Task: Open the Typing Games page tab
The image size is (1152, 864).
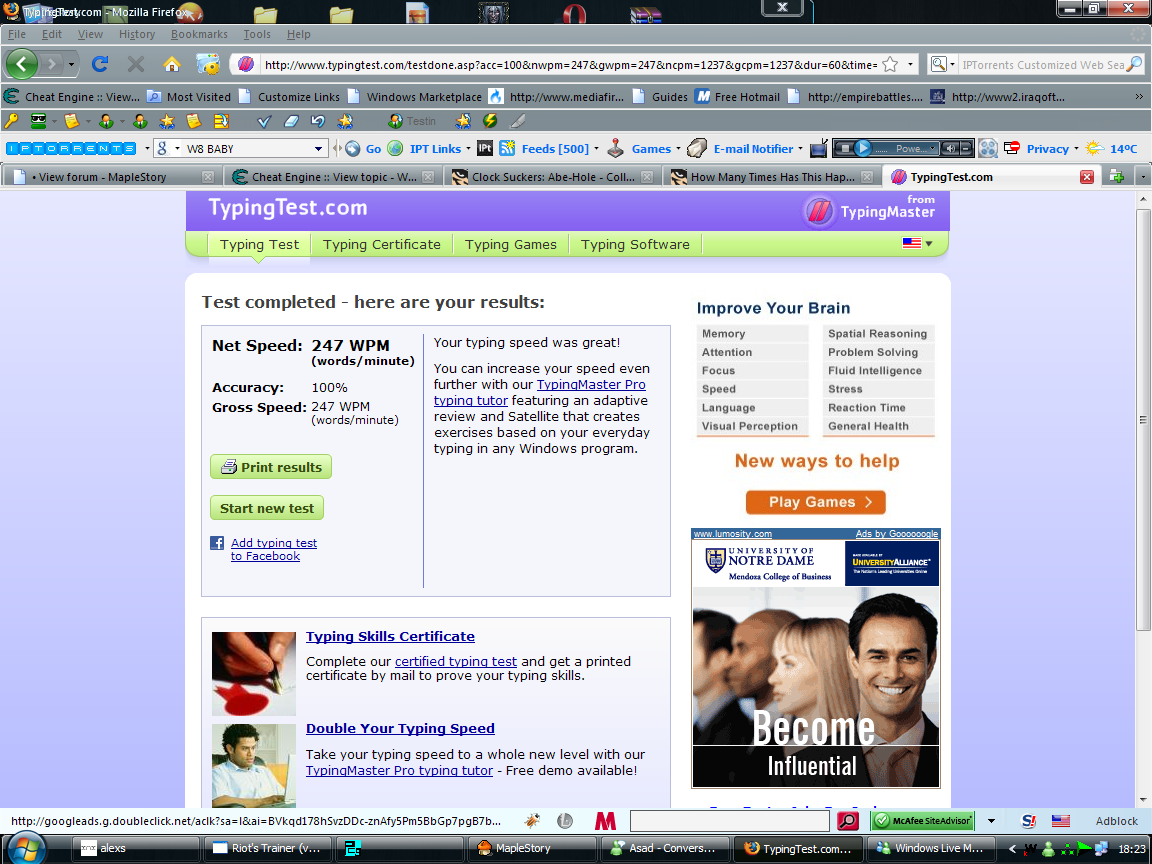Action: 511,245
